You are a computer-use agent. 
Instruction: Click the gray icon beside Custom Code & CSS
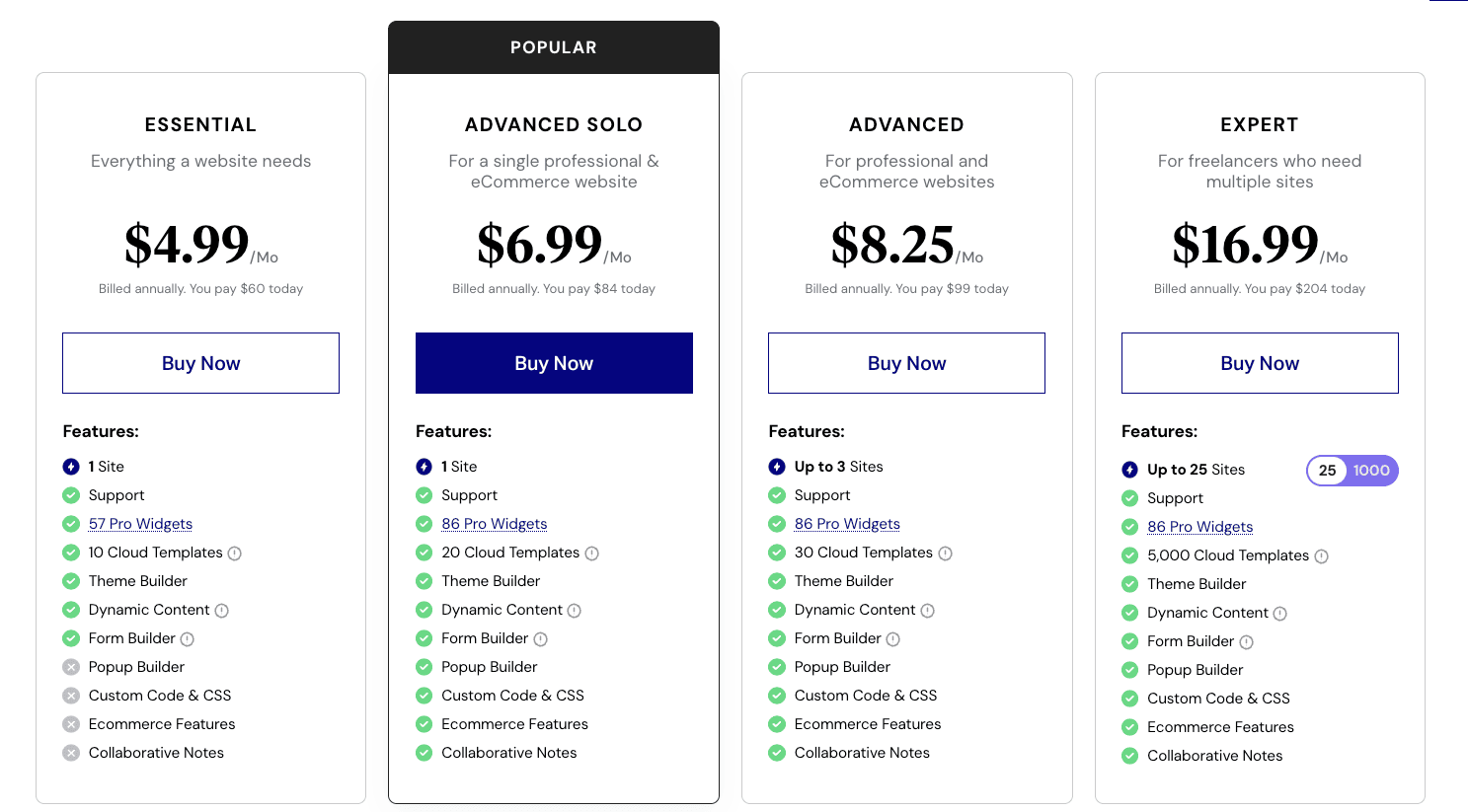[x=71, y=696]
